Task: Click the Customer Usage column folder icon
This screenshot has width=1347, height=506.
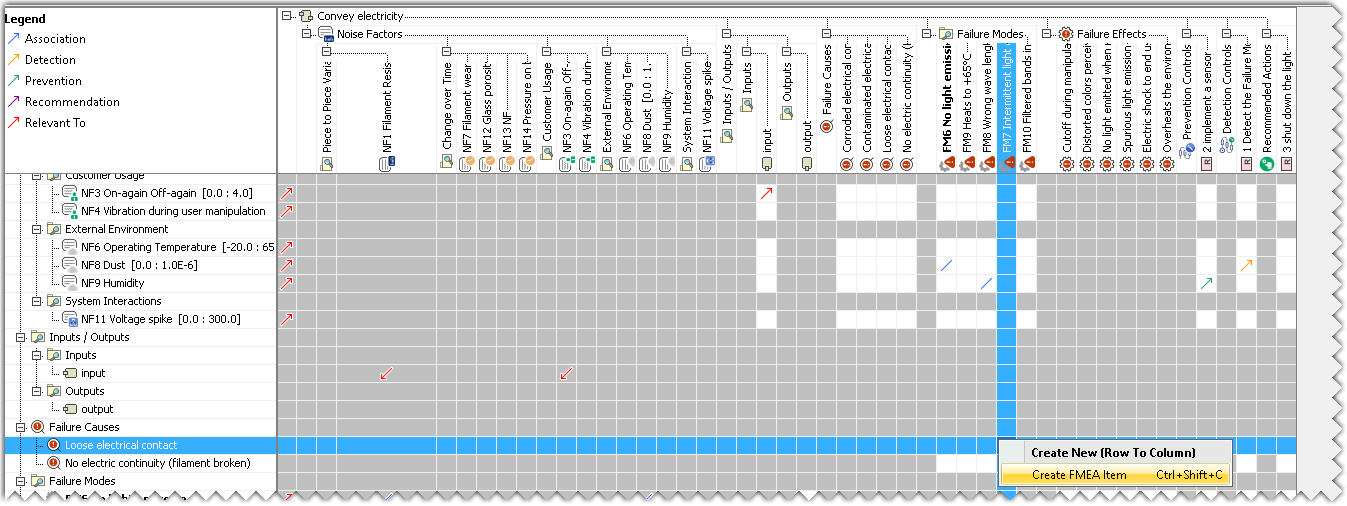Action: [546, 152]
